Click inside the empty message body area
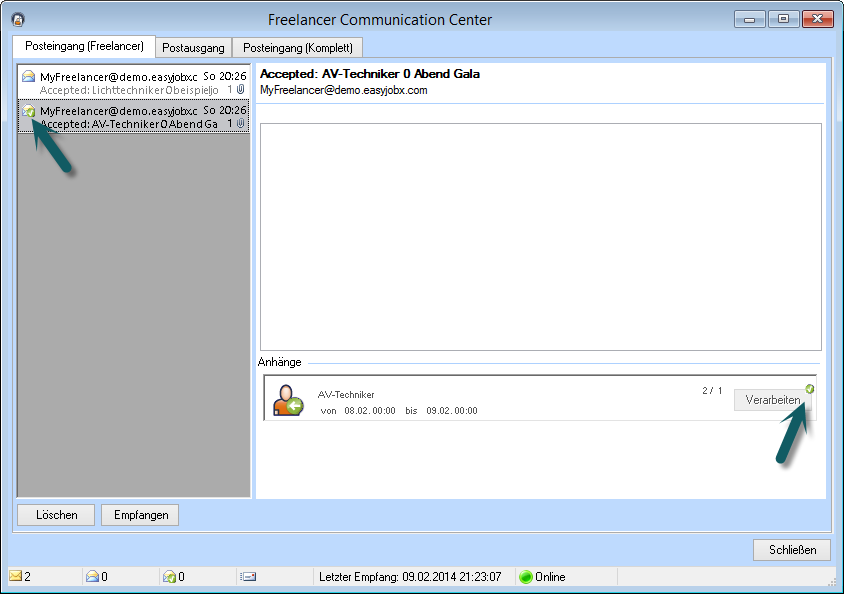Image resolution: width=844 pixels, height=594 pixels. (x=540, y=237)
